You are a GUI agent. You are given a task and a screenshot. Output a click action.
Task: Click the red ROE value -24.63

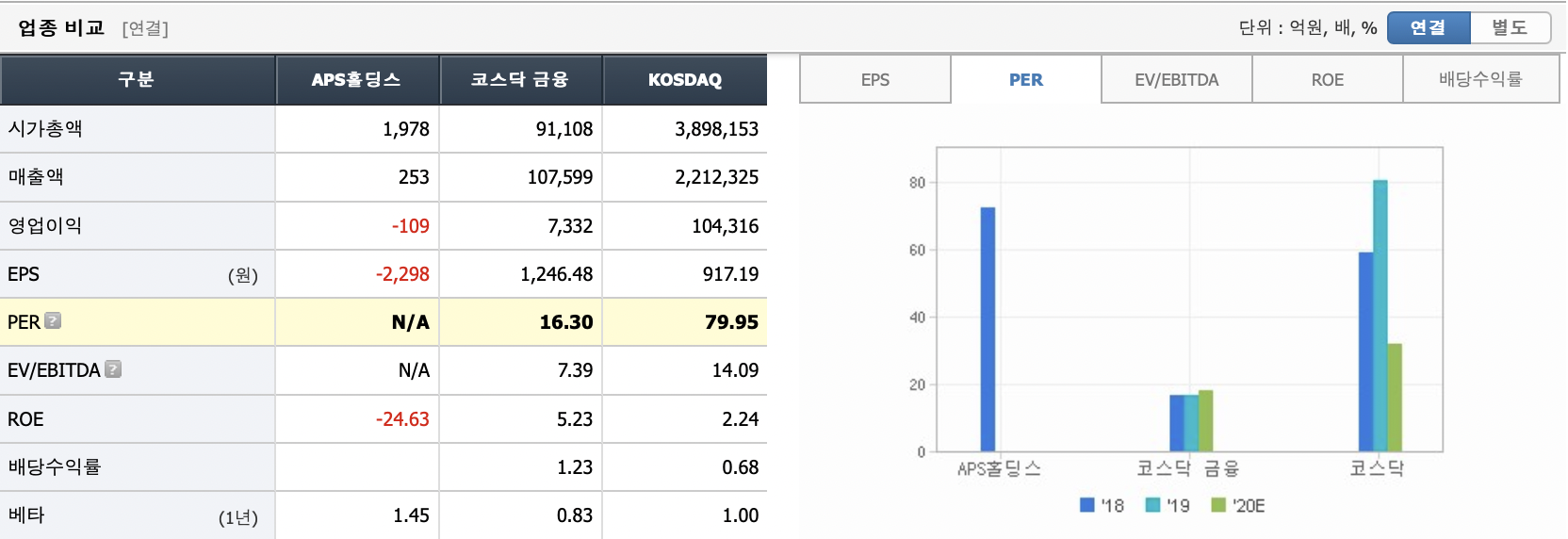402,419
